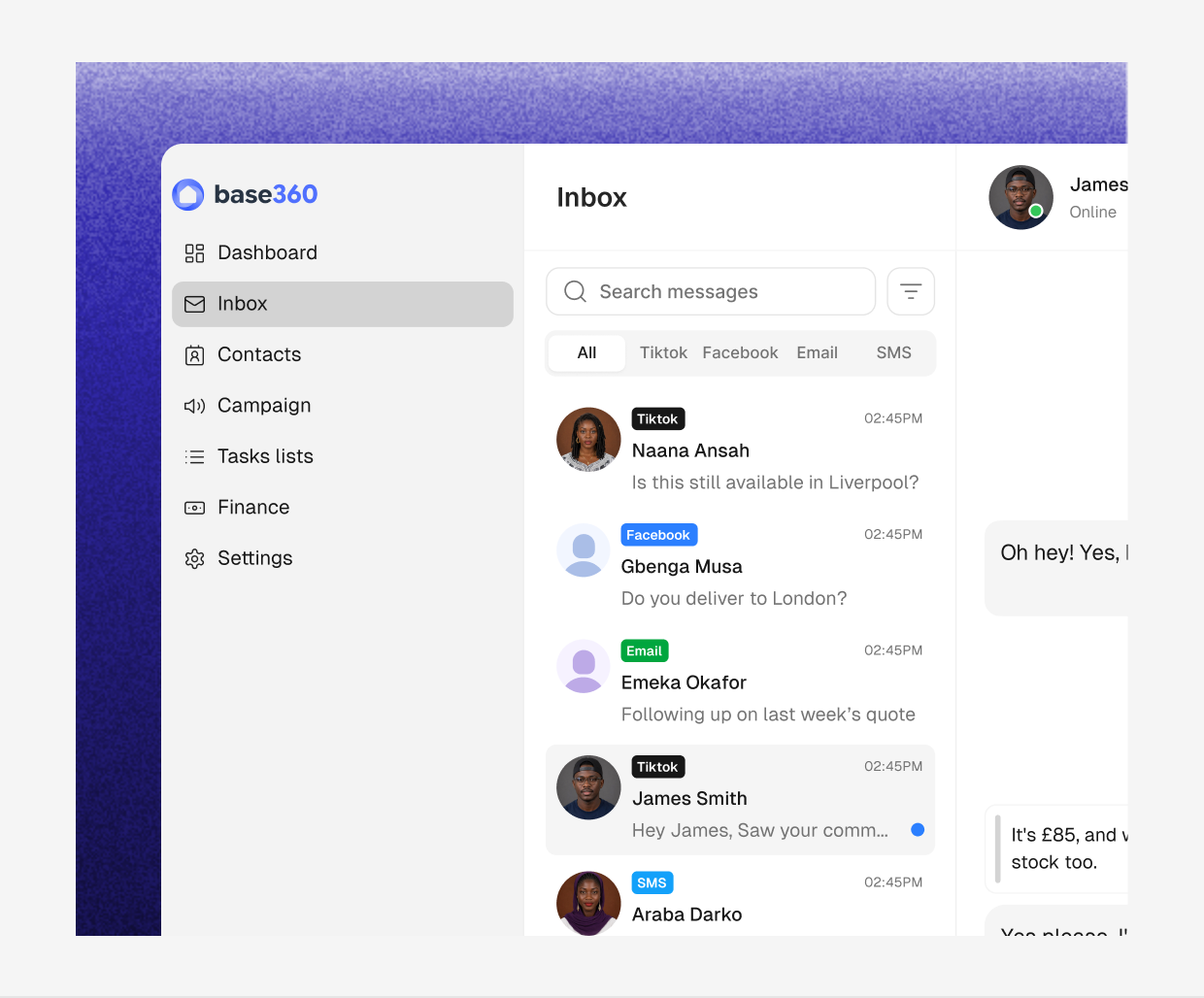Screen dimensions: 1204x998
Task: Select the All messages tab
Action: (x=586, y=353)
